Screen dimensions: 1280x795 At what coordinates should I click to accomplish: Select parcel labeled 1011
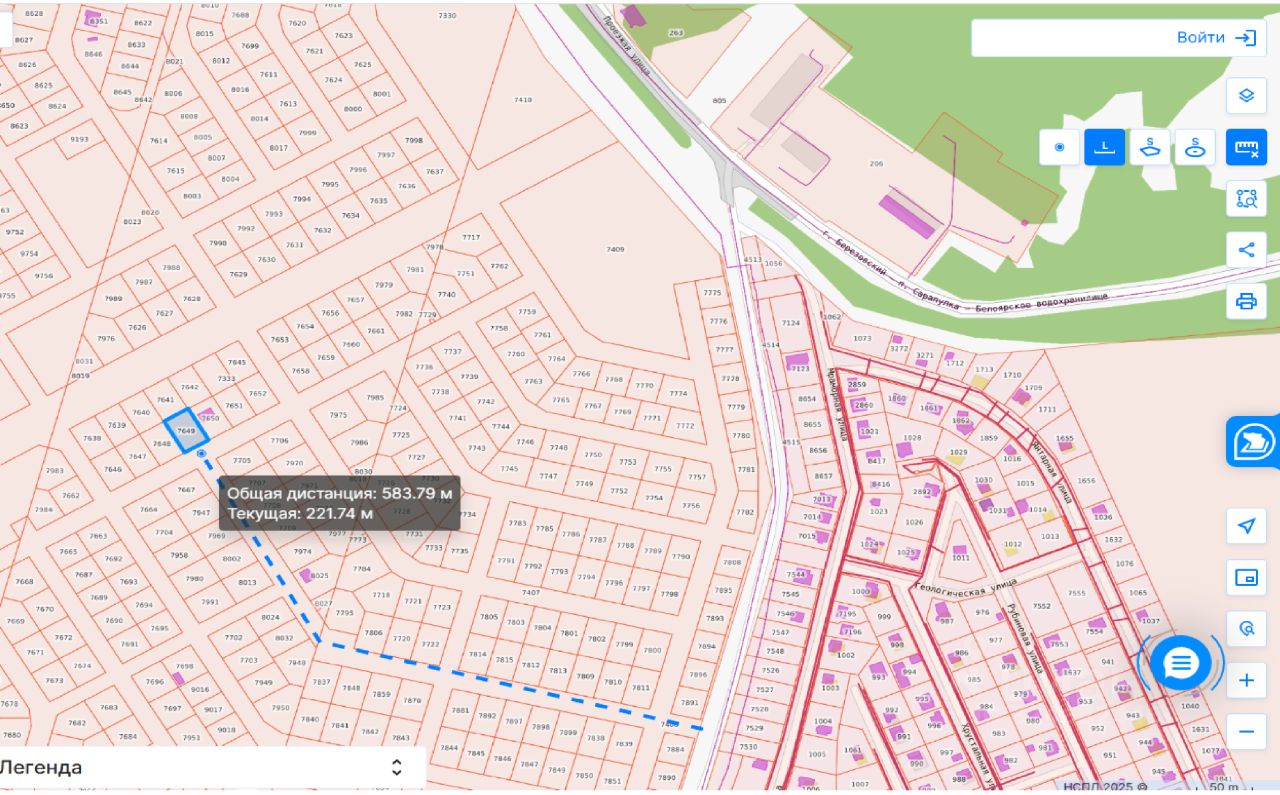961,558
